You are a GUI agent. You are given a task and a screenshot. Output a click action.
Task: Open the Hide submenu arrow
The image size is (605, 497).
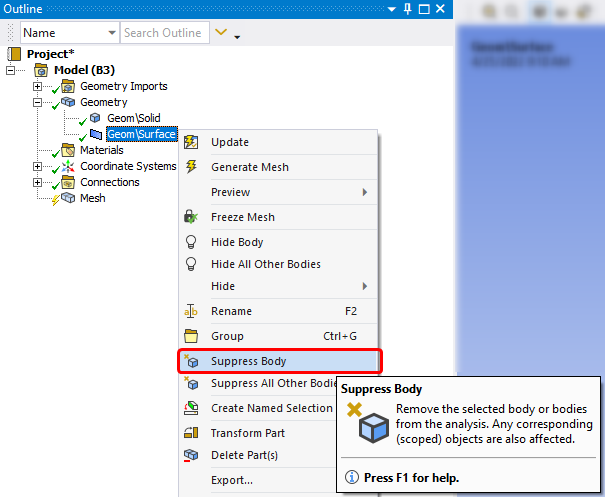point(365,286)
